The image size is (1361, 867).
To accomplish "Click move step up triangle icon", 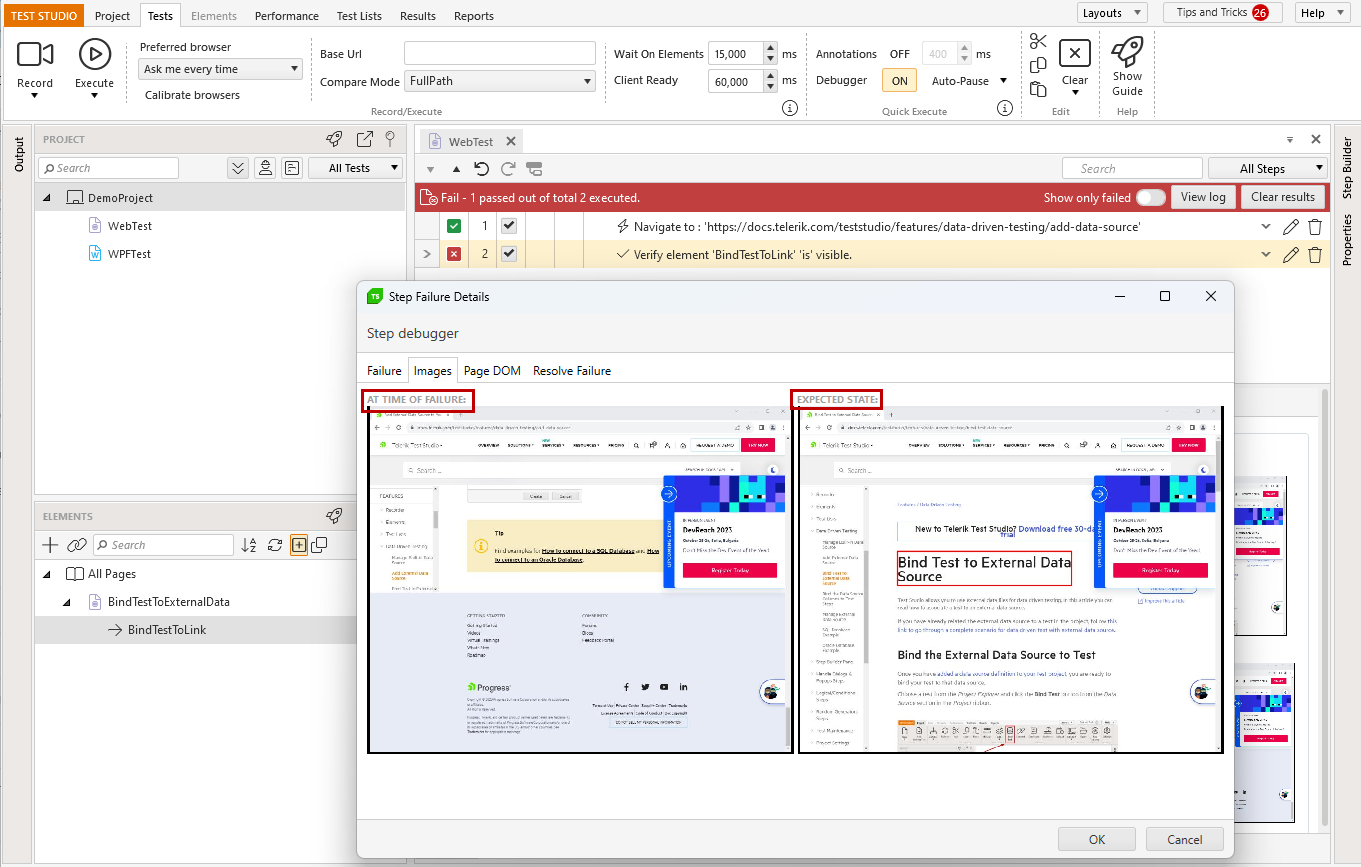I will click(456, 169).
